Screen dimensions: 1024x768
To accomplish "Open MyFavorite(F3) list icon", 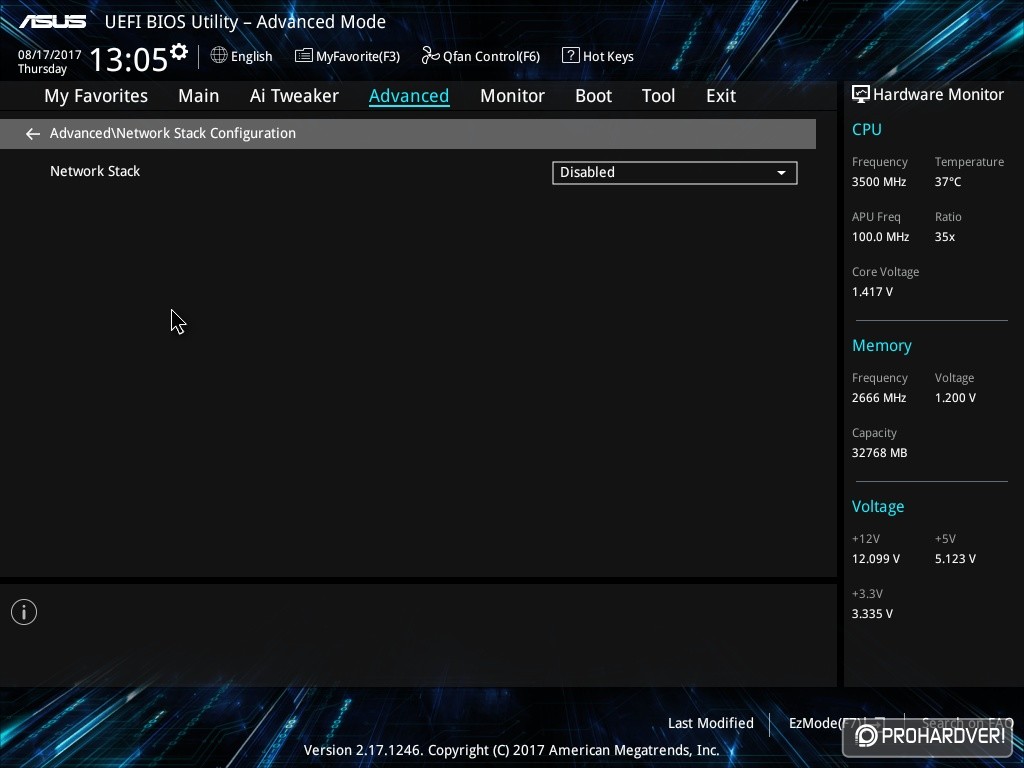I will click(304, 56).
